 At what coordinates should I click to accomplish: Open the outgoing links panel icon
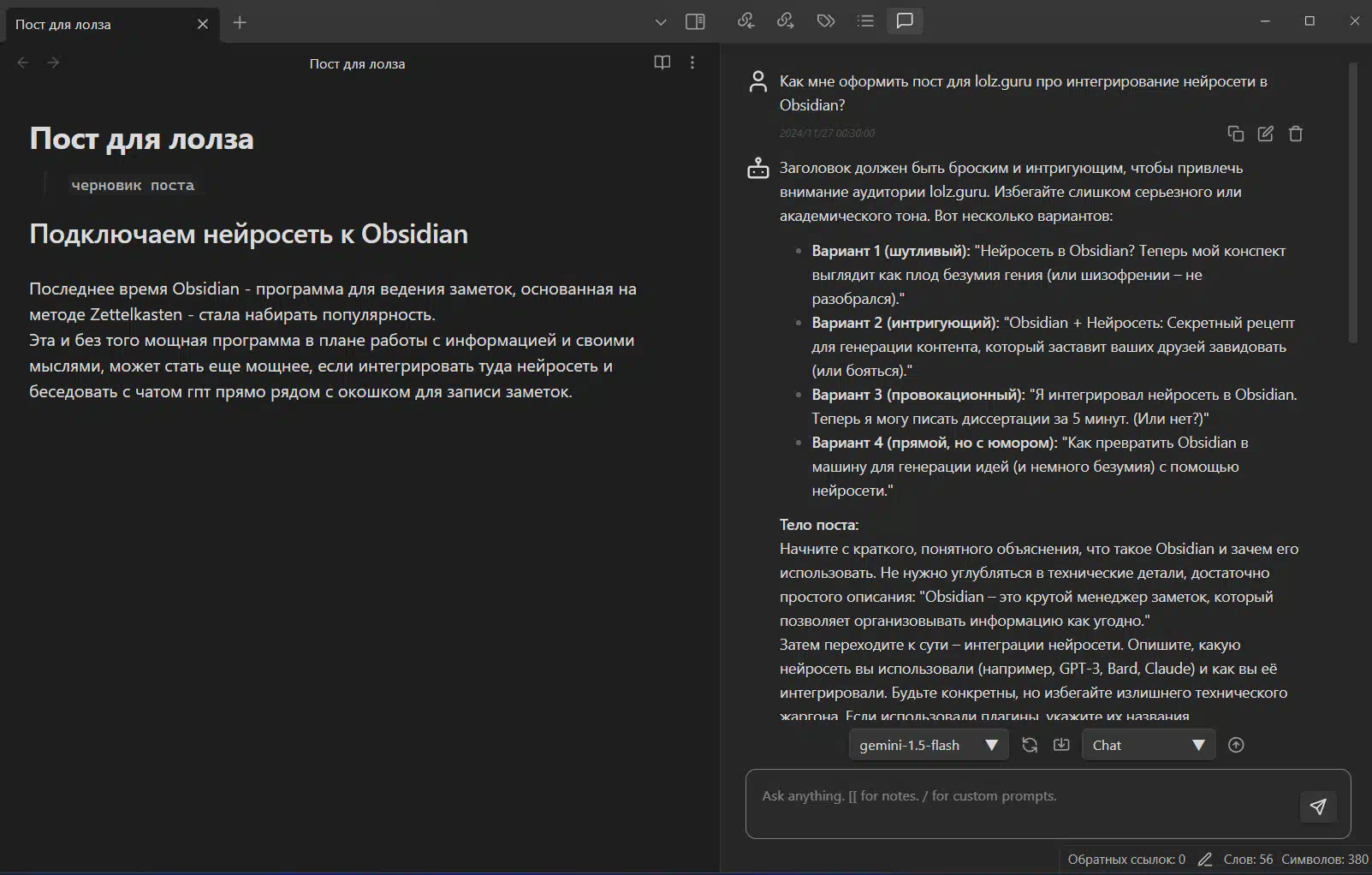click(785, 21)
